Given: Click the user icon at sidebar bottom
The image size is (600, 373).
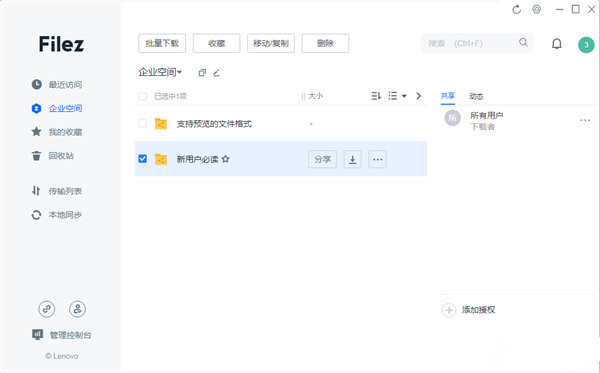Looking at the screenshot, I should [77, 309].
